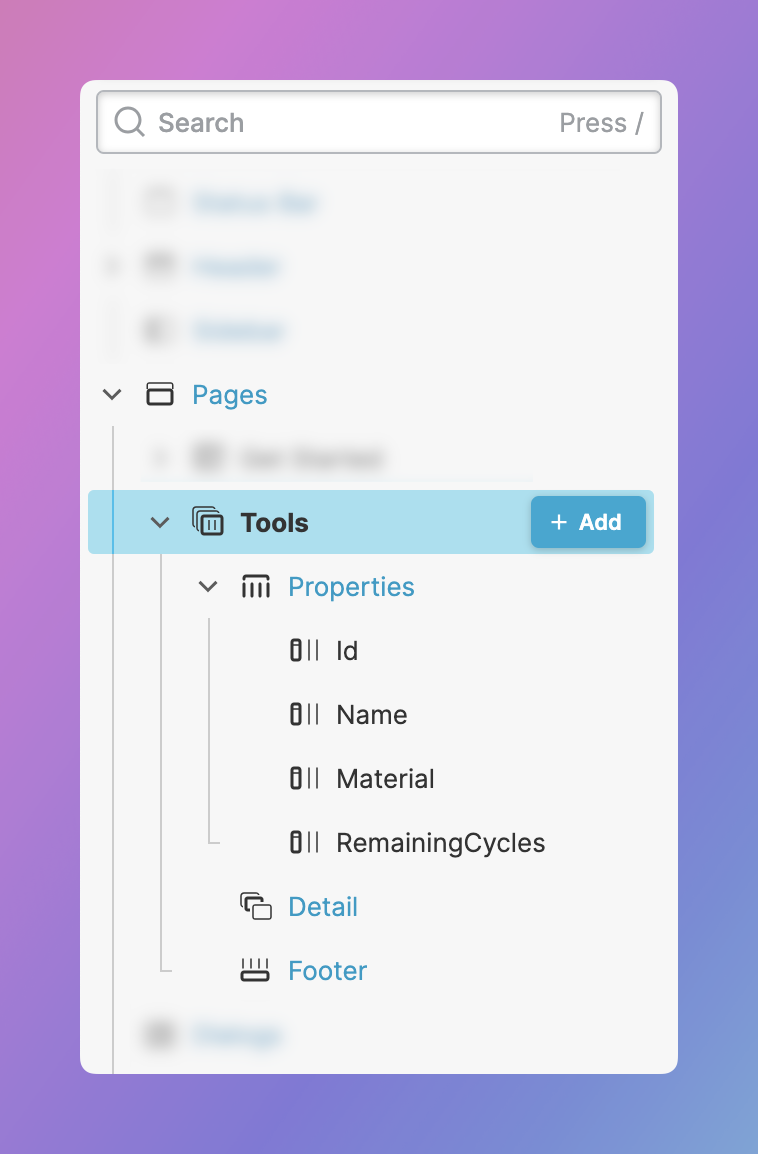Click the RemainingCycles property icon
Image resolution: width=758 pixels, height=1154 pixels.
pyautogui.click(x=305, y=843)
